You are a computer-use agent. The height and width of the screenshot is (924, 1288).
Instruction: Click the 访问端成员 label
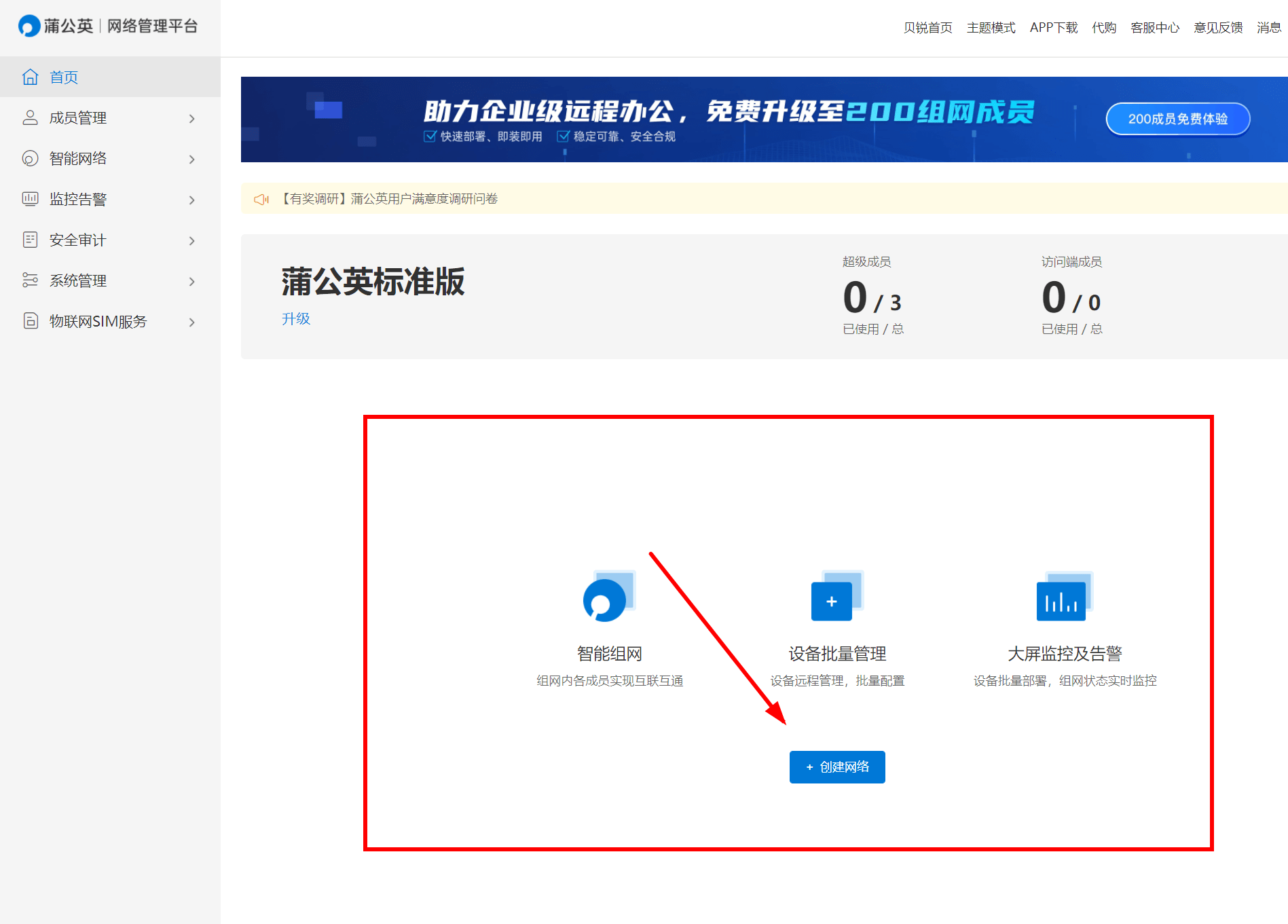(1071, 262)
